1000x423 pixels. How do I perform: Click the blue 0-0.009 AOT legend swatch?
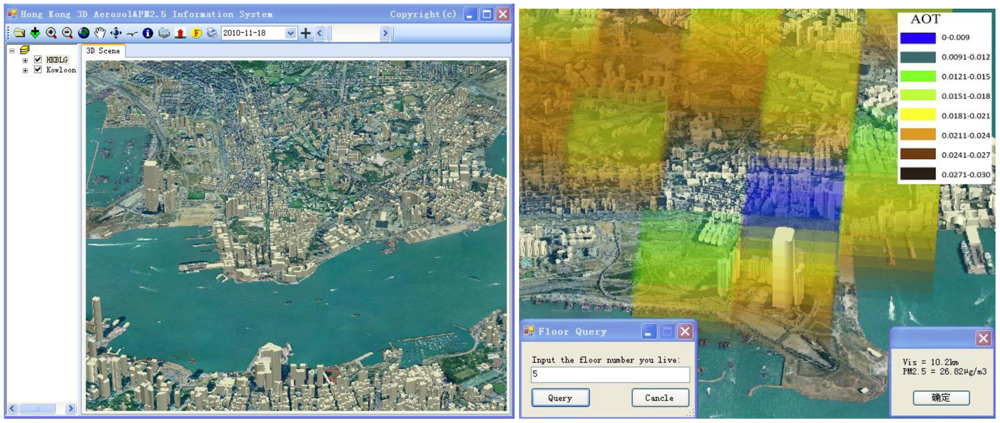918,38
